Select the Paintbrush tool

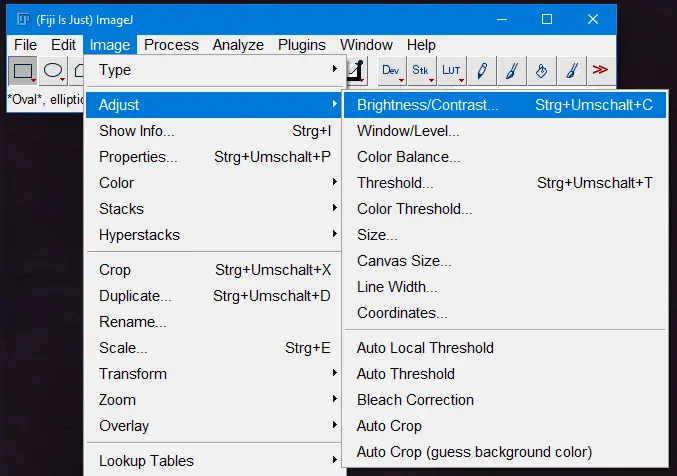click(x=512, y=70)
